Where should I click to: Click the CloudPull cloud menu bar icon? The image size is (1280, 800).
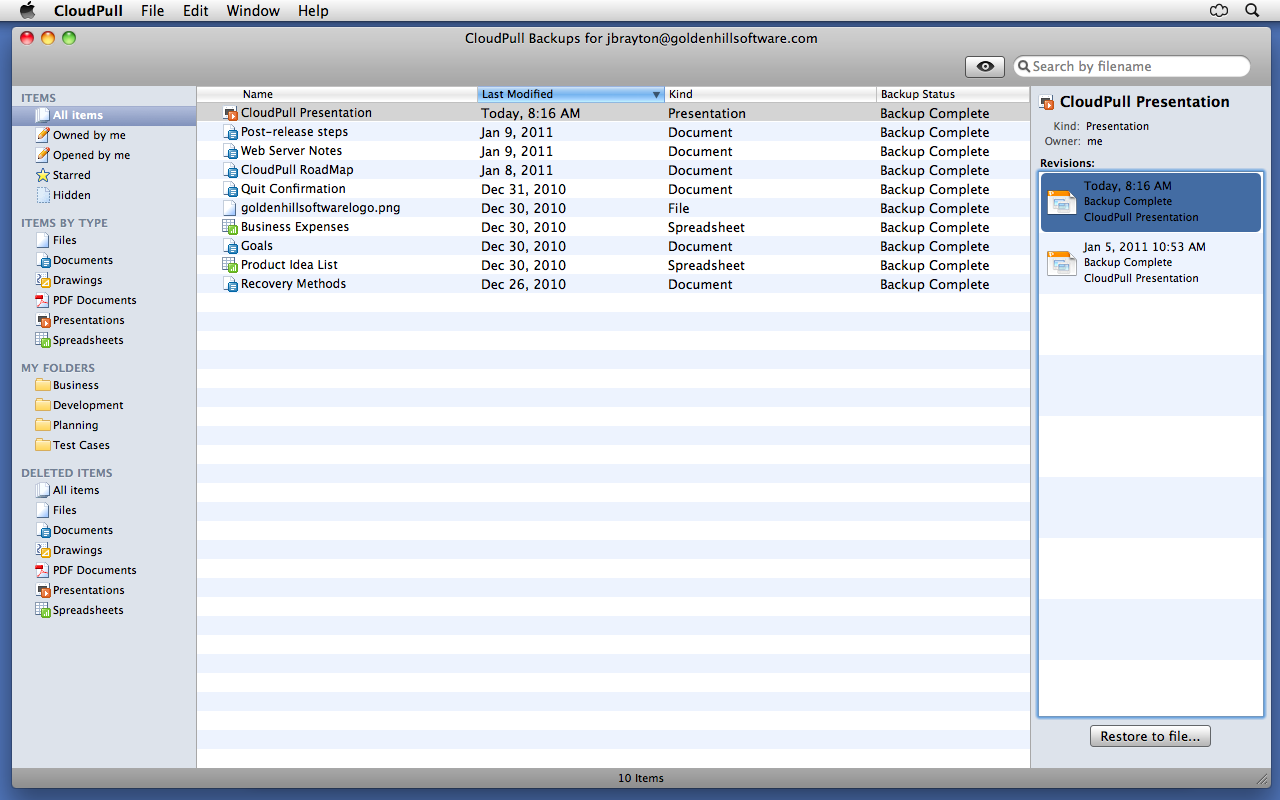[x=1218, y=11]
